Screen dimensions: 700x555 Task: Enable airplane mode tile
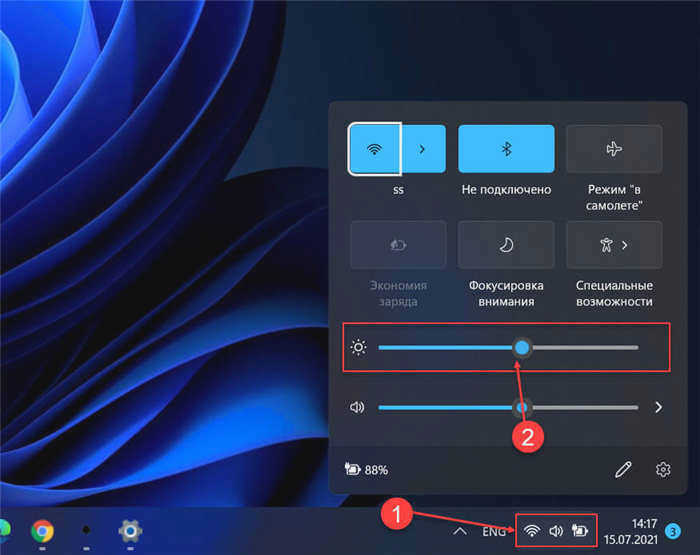coord(614,149)
